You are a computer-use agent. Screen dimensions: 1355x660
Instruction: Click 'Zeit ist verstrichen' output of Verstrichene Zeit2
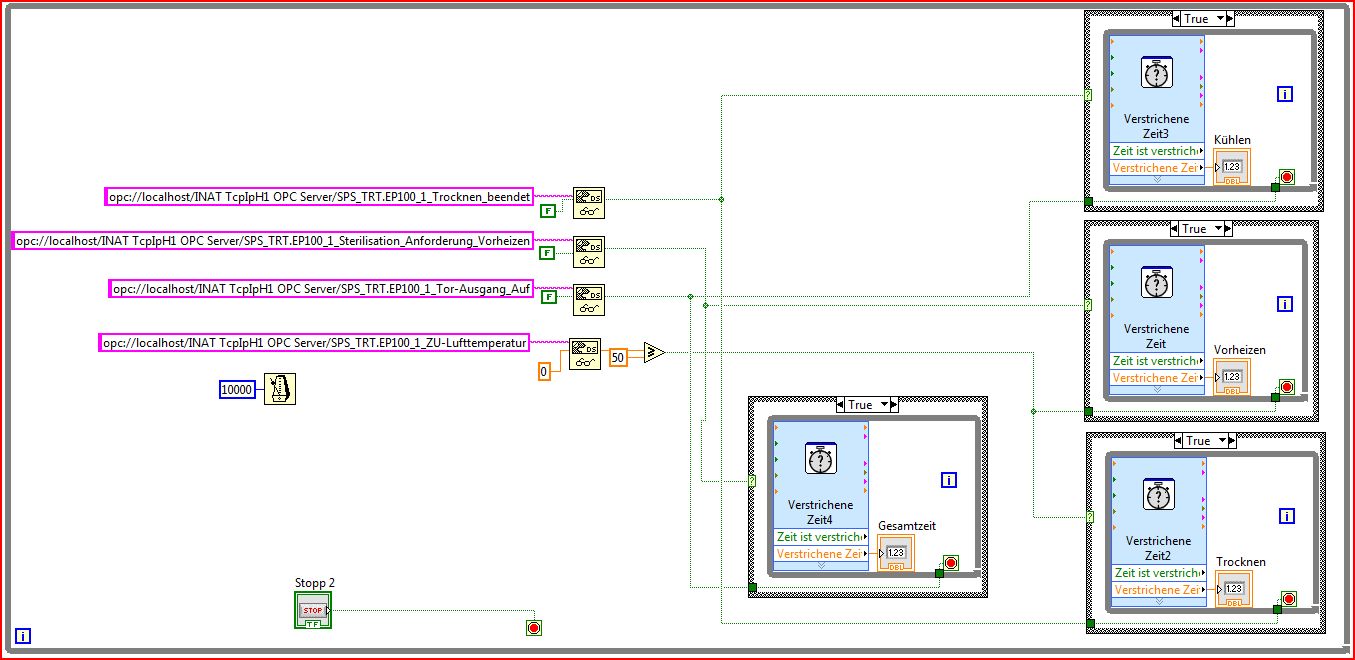tap(1159, 573)
